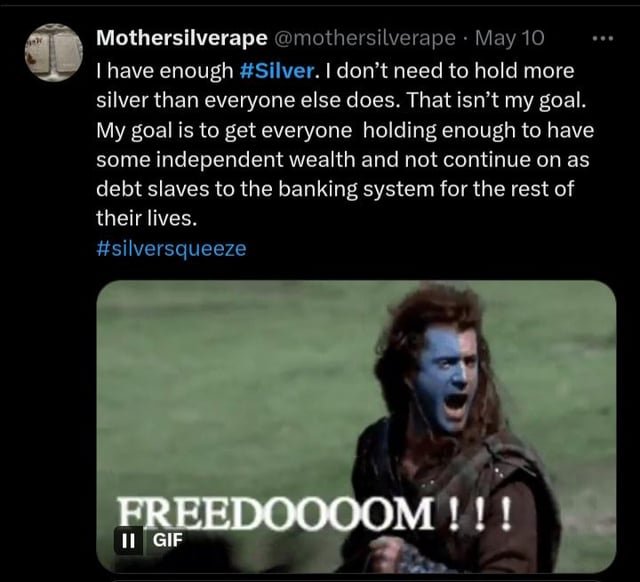
Task: Click the tweet text "some independent wealth"
Action: (226, 160)
